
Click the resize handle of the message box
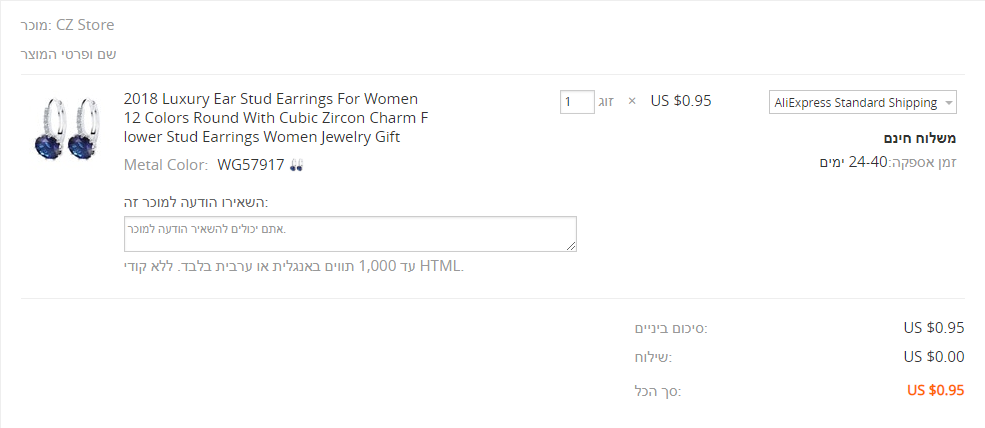click(571, 246)
